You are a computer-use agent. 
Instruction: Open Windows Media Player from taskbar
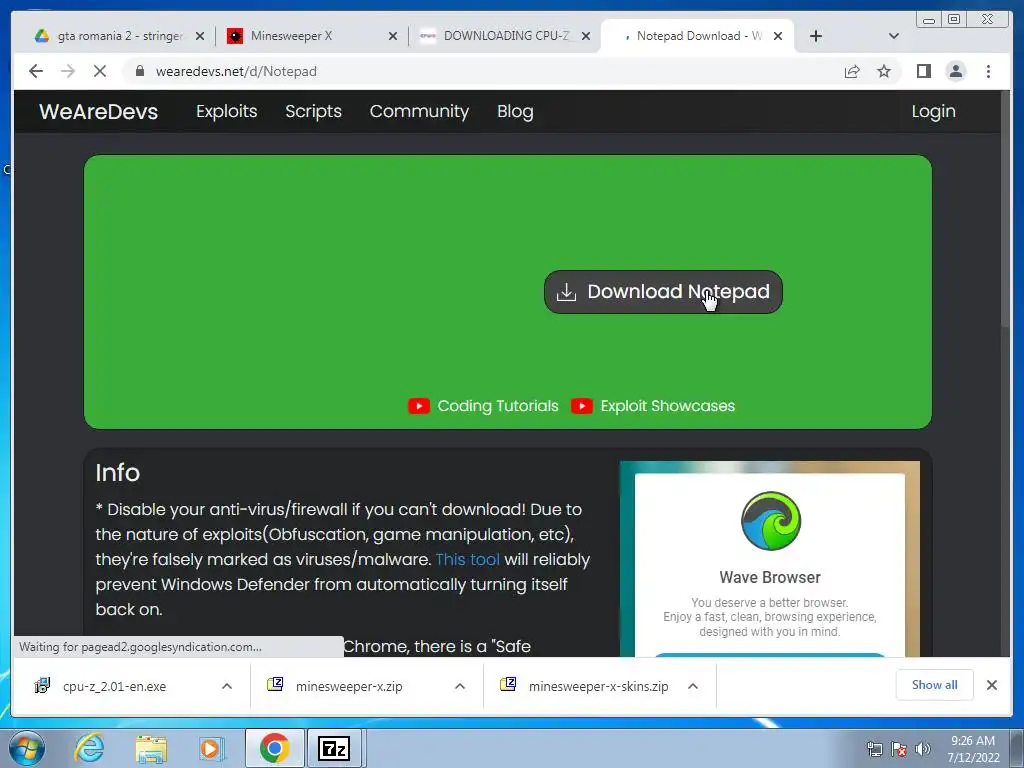coord(210,748)
